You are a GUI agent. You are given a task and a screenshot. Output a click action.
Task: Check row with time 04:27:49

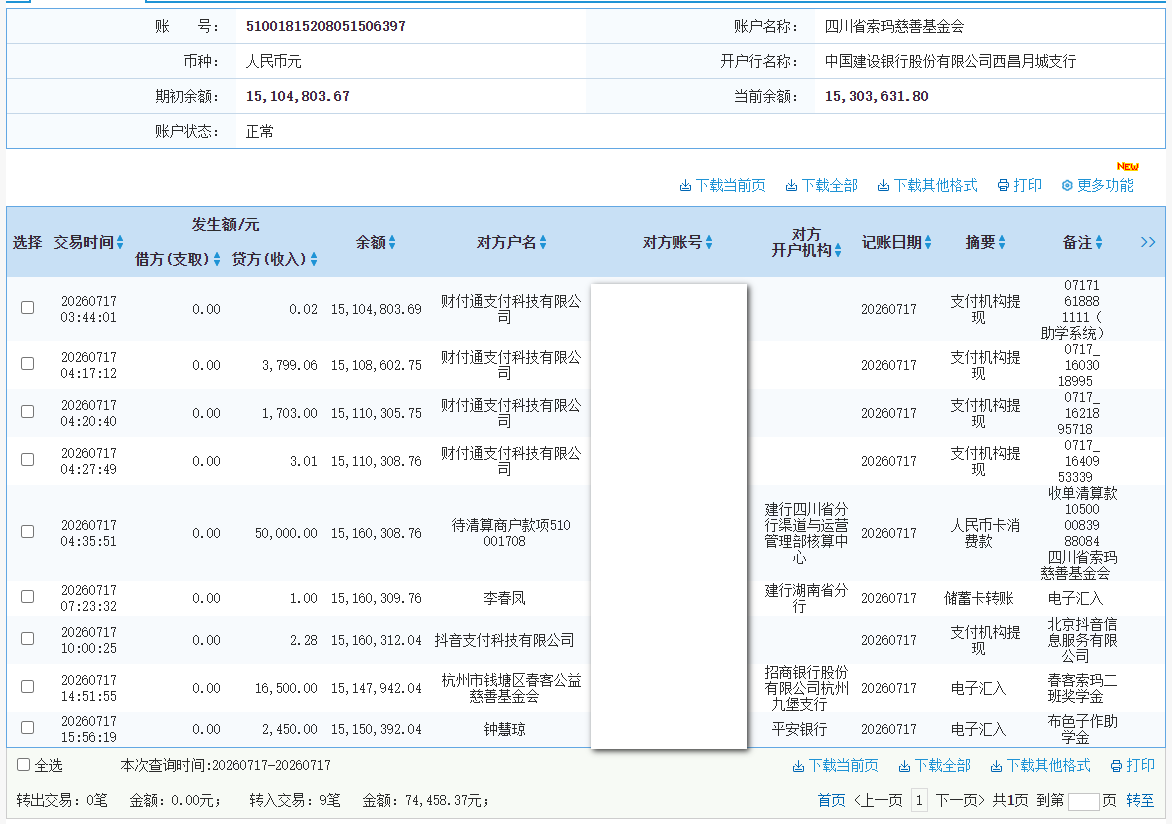point(28,459)
